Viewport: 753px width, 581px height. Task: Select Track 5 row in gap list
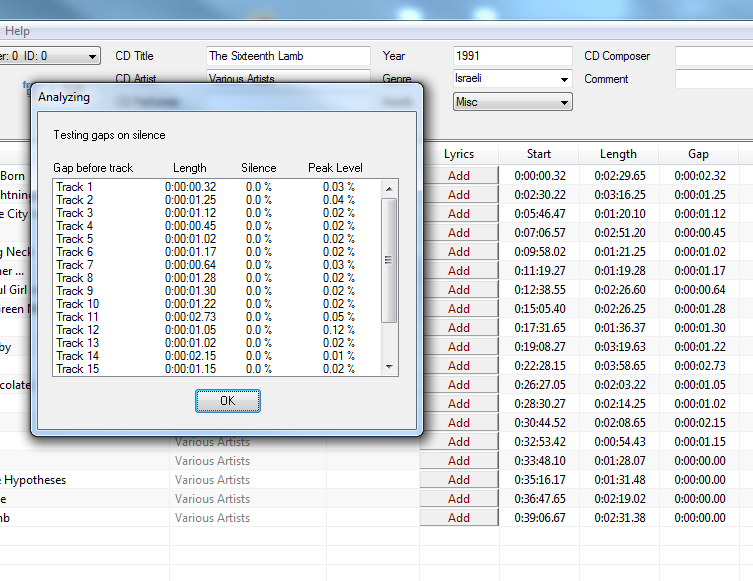click(x=217, y=239)
